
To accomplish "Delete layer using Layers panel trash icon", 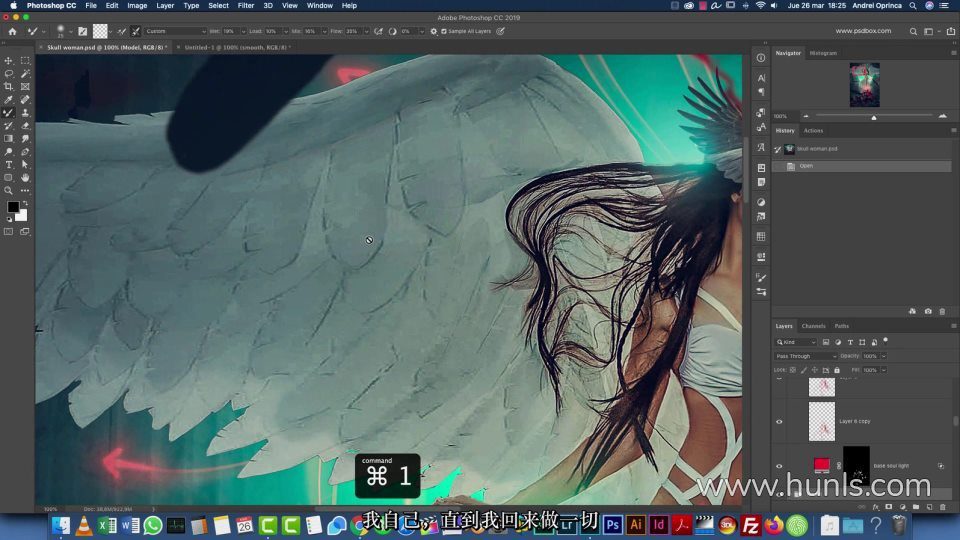I will pyautogui.click(x=943, y=508).
